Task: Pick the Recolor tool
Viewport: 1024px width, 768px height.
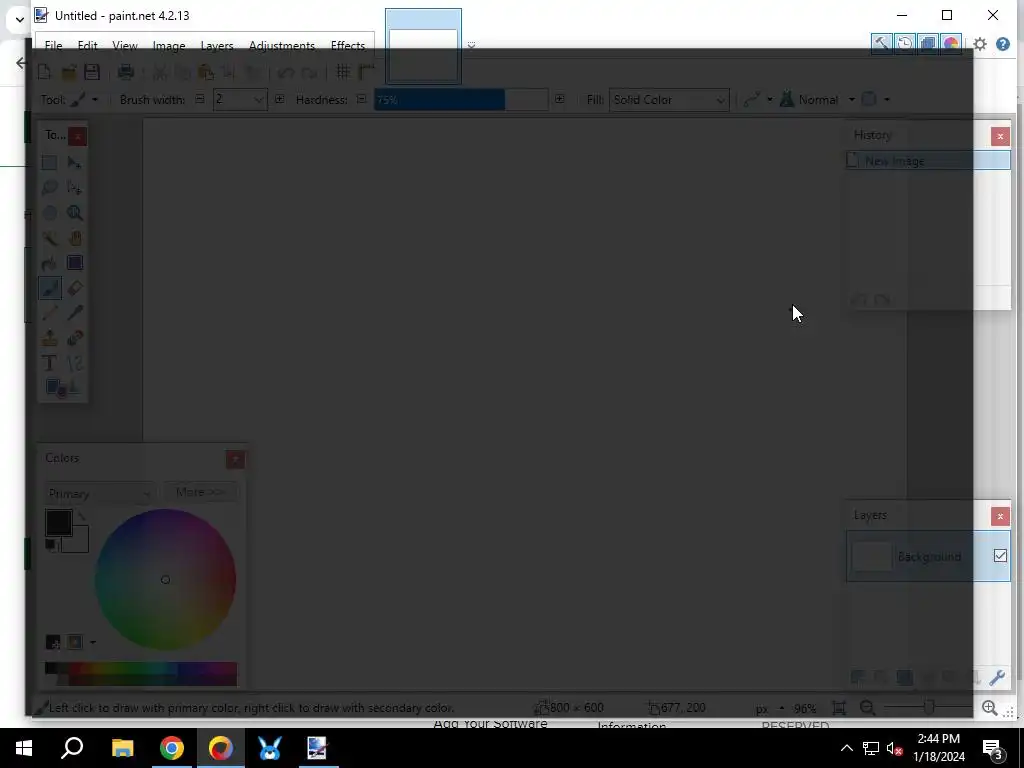Action: pyautogui.click(x=74, y=338)
